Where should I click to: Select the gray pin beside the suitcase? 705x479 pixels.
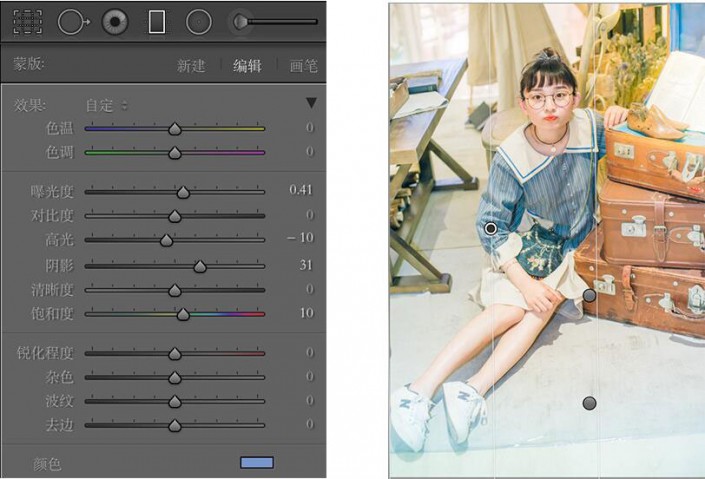pos(589,295)
